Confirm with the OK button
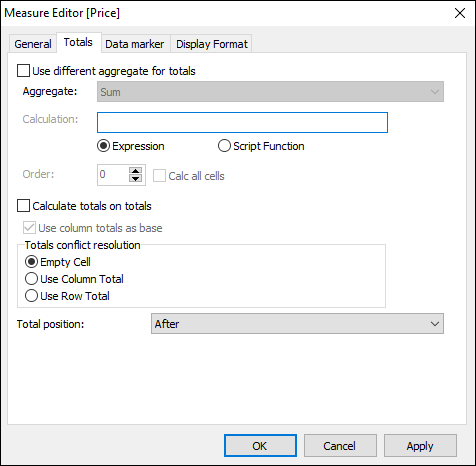This screenshot has height=466, width=476. [260, 446]
